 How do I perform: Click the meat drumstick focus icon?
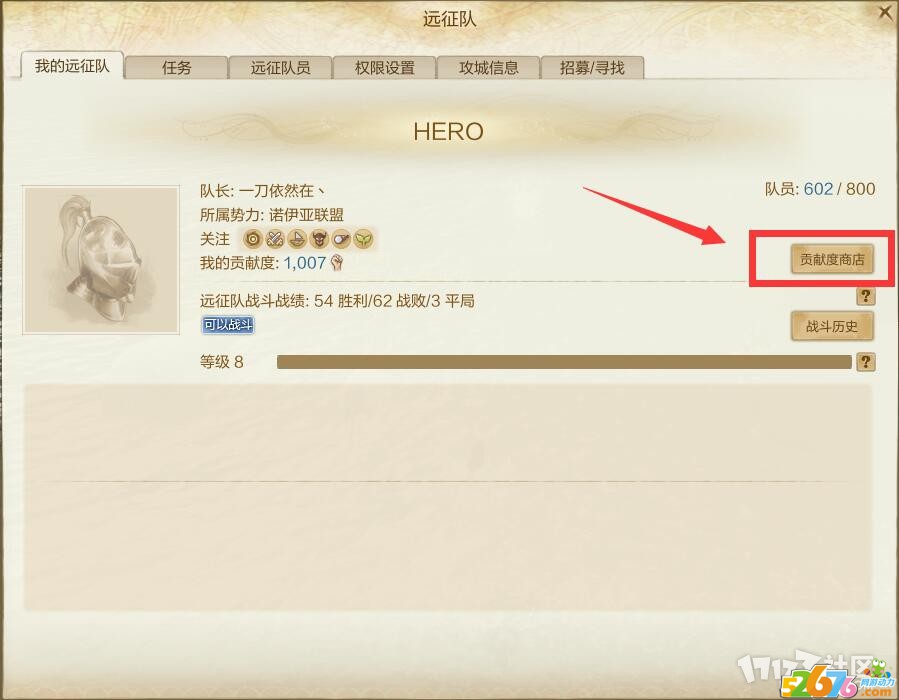pos(341,238)
